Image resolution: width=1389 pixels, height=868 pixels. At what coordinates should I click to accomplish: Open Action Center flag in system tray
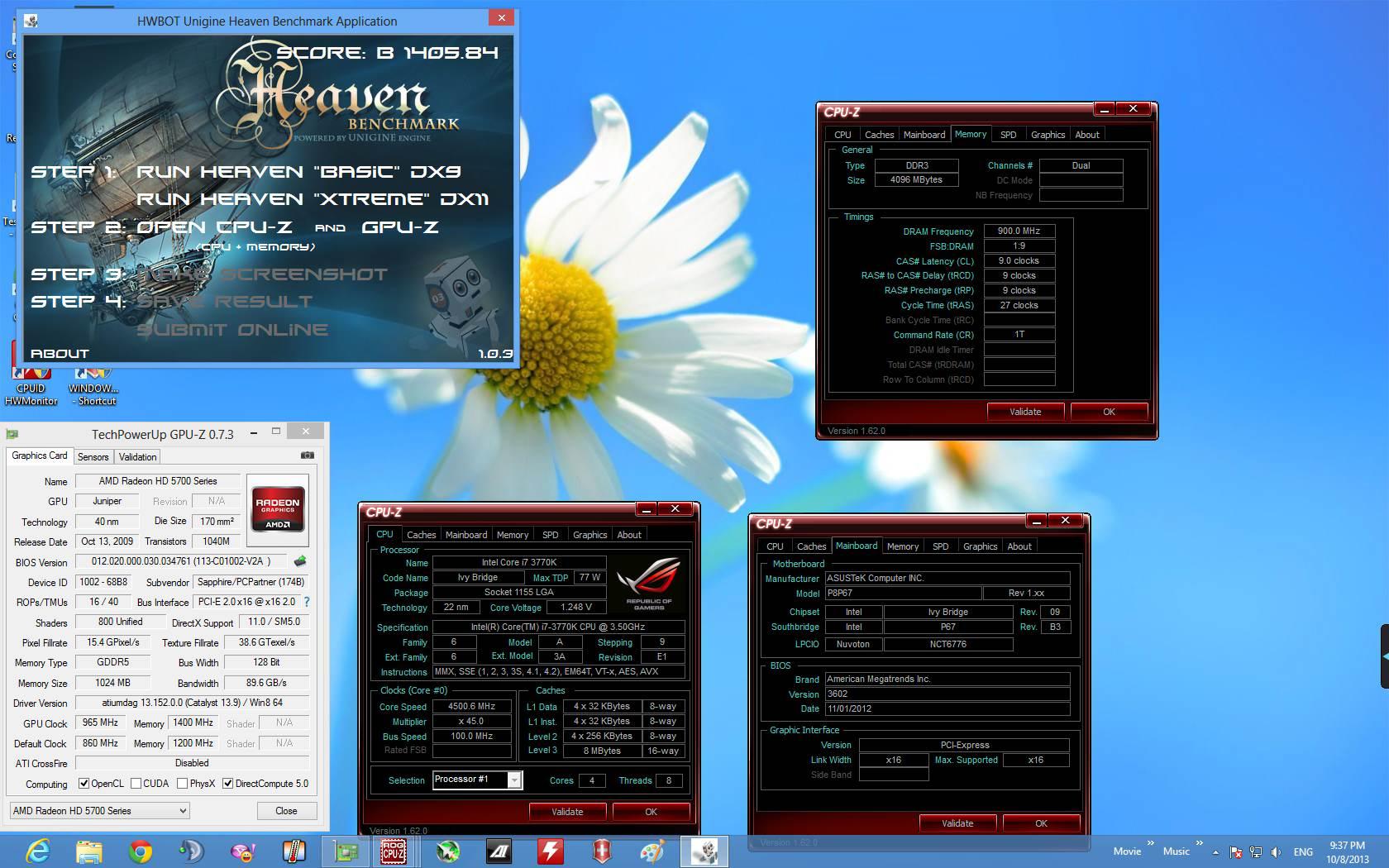point(1236,851)
